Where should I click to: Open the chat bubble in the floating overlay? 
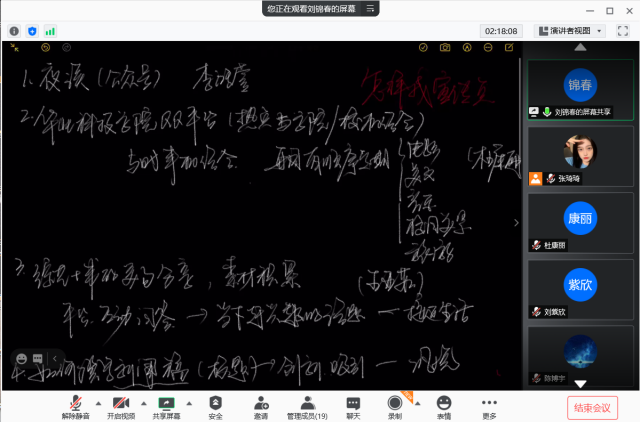[38, 359]
